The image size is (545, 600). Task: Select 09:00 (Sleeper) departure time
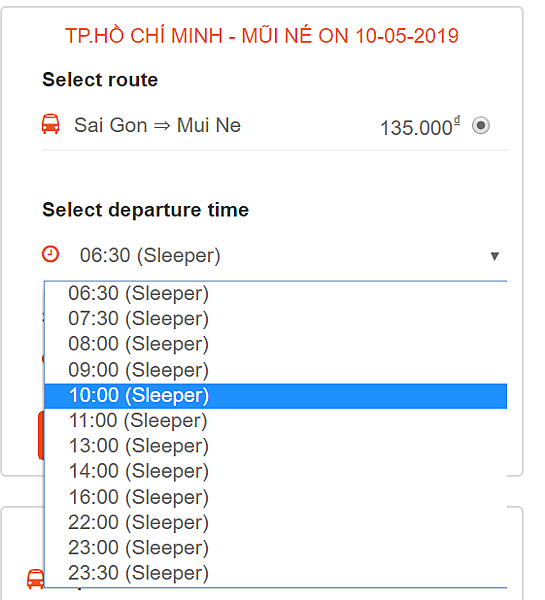[x=276, y=370]
